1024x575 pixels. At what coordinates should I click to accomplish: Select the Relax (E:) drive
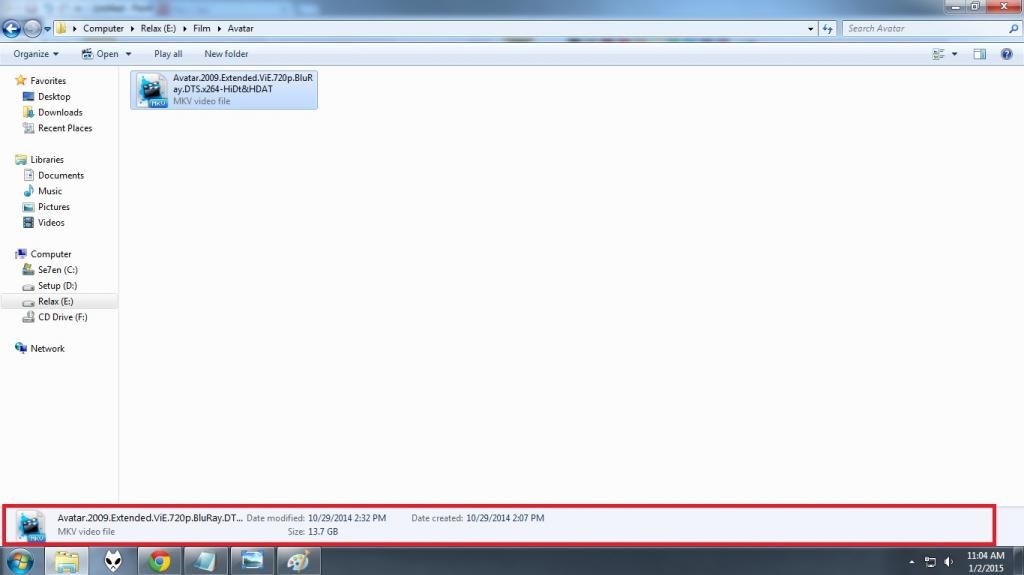point(56,301)
